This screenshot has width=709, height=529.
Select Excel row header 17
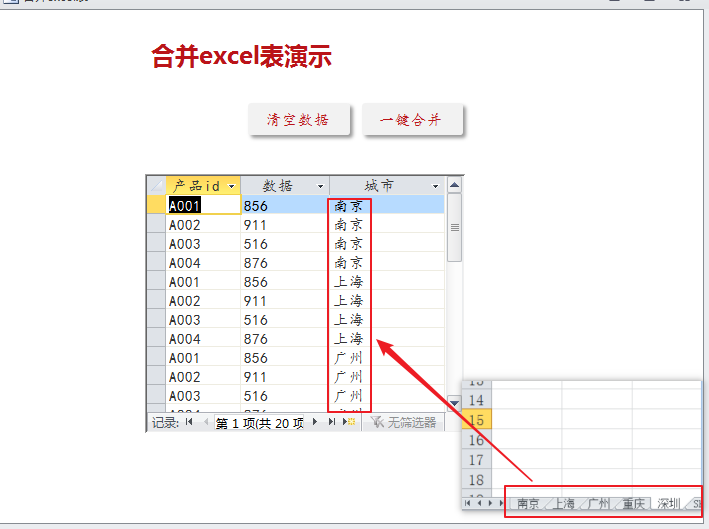point(477,459)
